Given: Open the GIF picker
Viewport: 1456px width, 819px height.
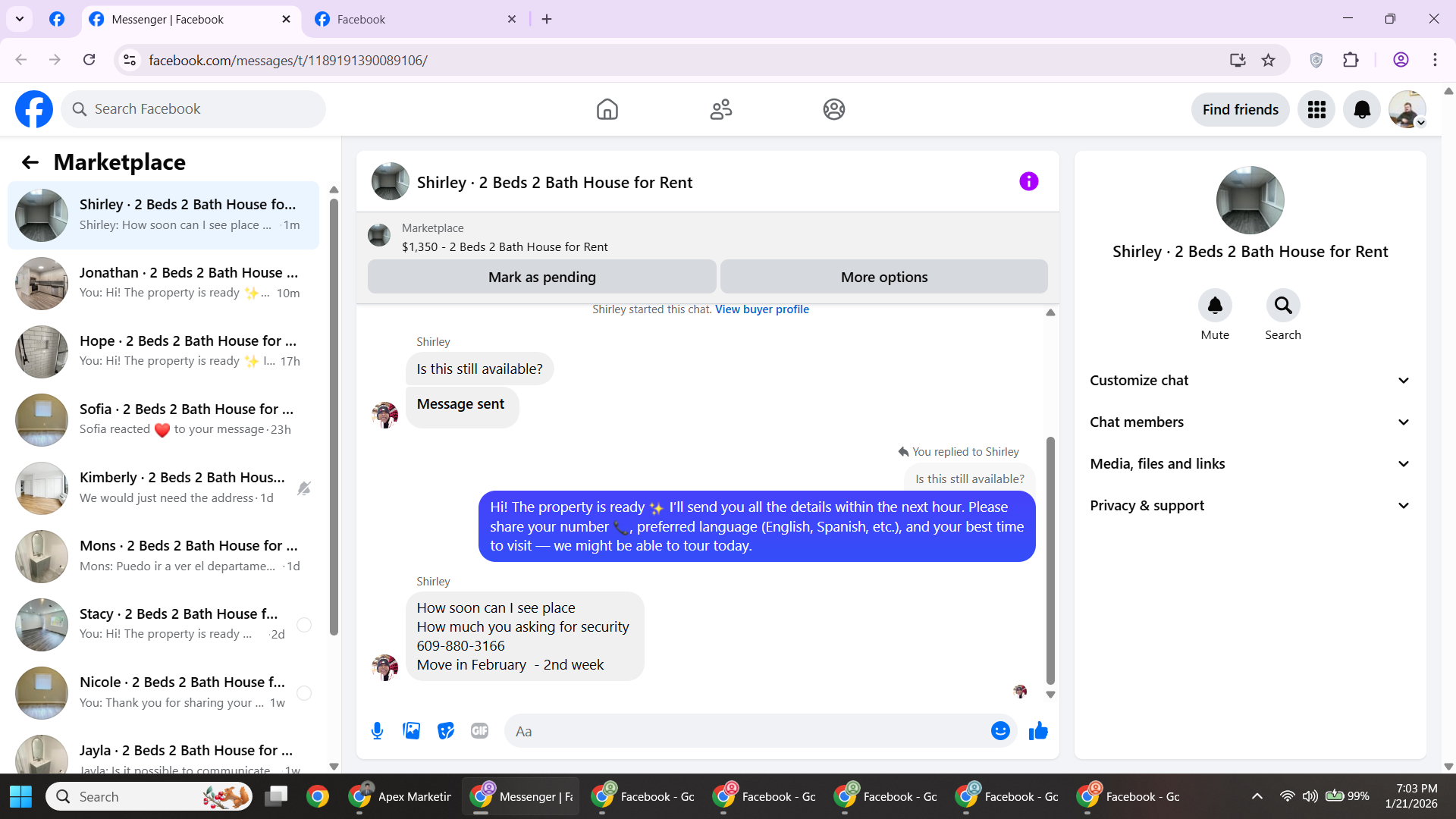Looking at the screenshot, I should point(479,731).
